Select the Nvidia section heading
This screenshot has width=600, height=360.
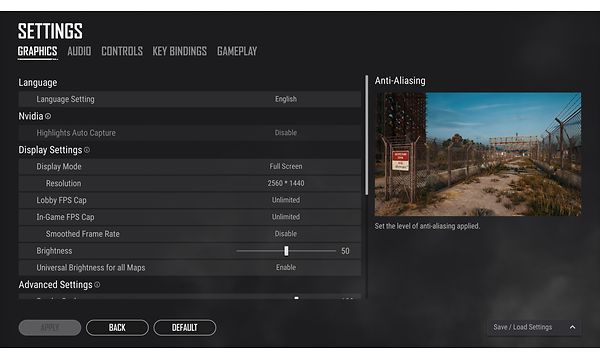(31, 116)
